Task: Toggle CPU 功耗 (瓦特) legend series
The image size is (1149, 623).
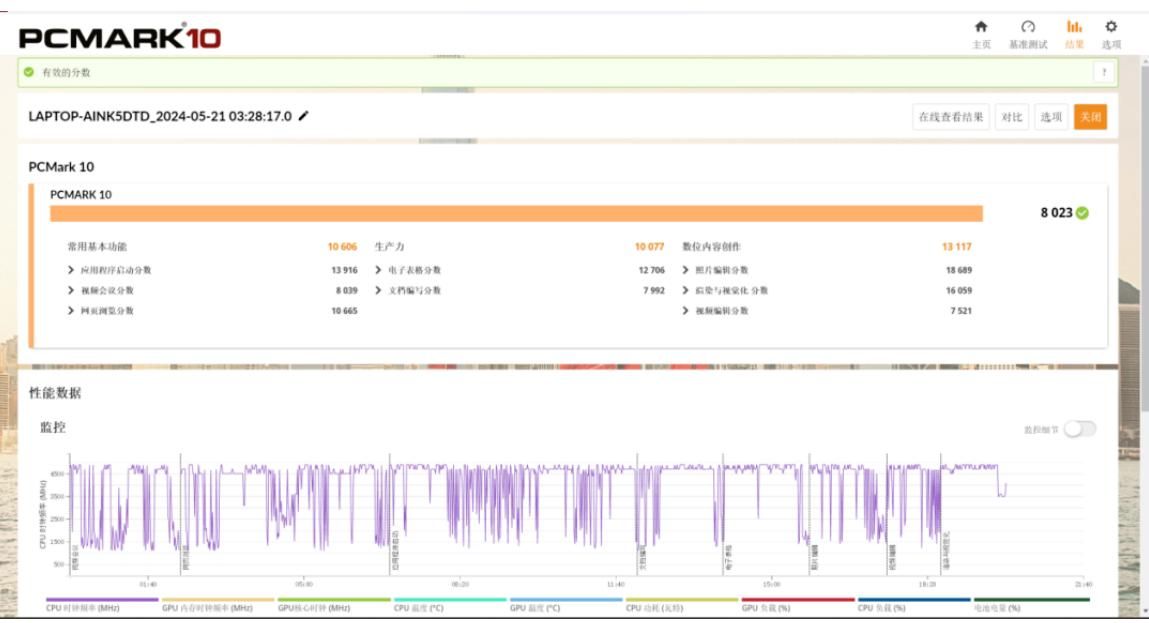Action: (681, 605)
